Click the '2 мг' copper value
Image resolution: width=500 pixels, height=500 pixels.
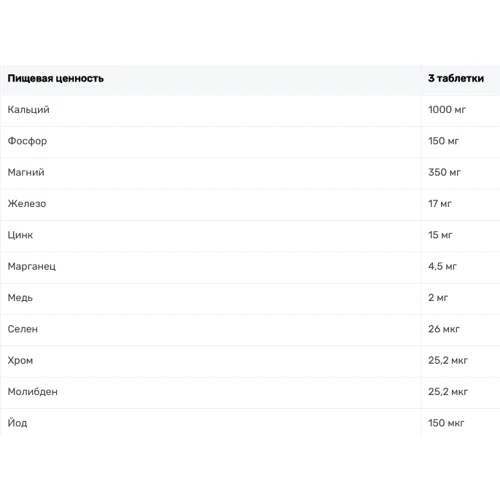(438, 298)
